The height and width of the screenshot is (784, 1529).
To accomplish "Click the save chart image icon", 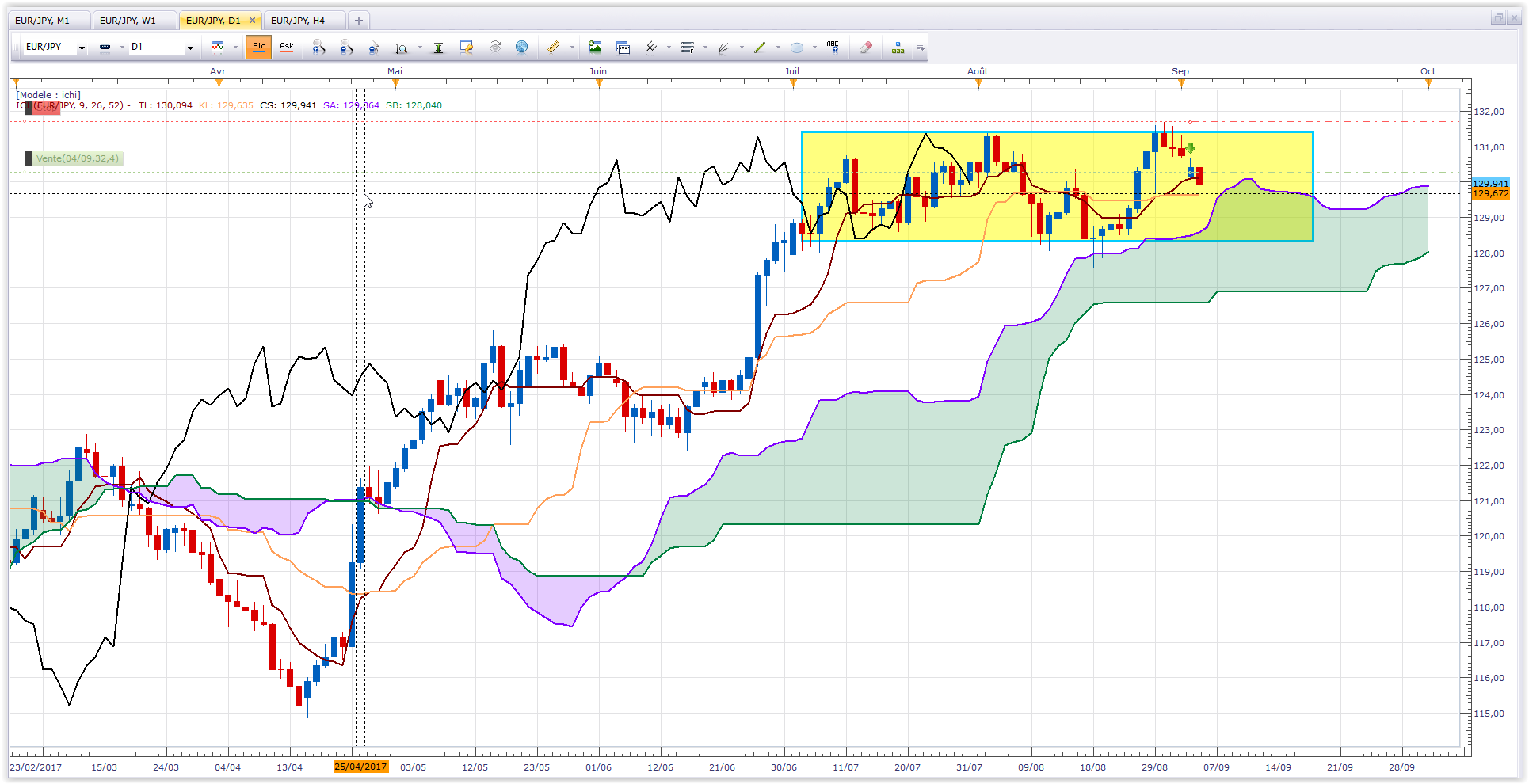I will tap(595, 48).
